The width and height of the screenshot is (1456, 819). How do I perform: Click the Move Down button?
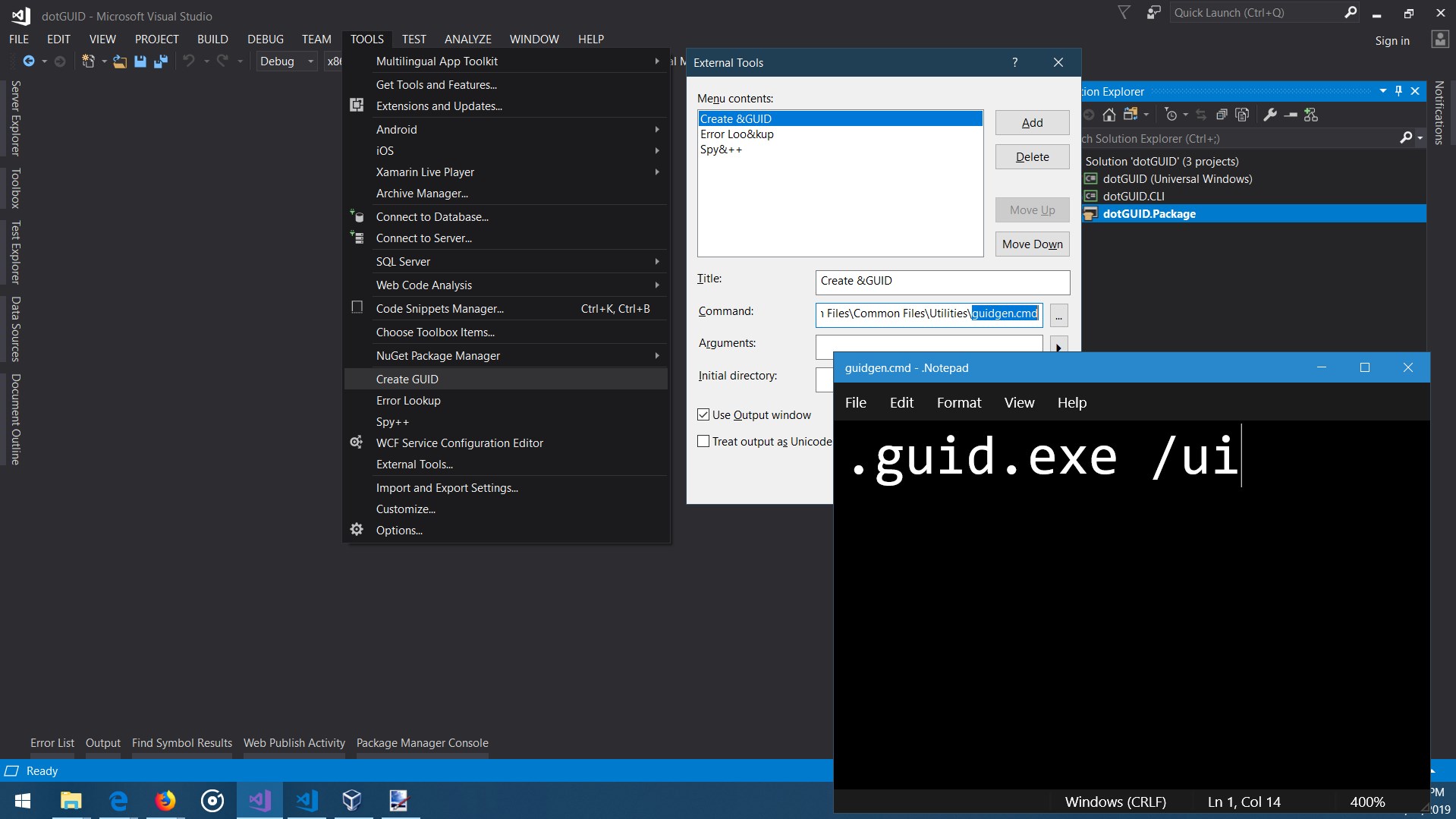[x=1032, y=244]
